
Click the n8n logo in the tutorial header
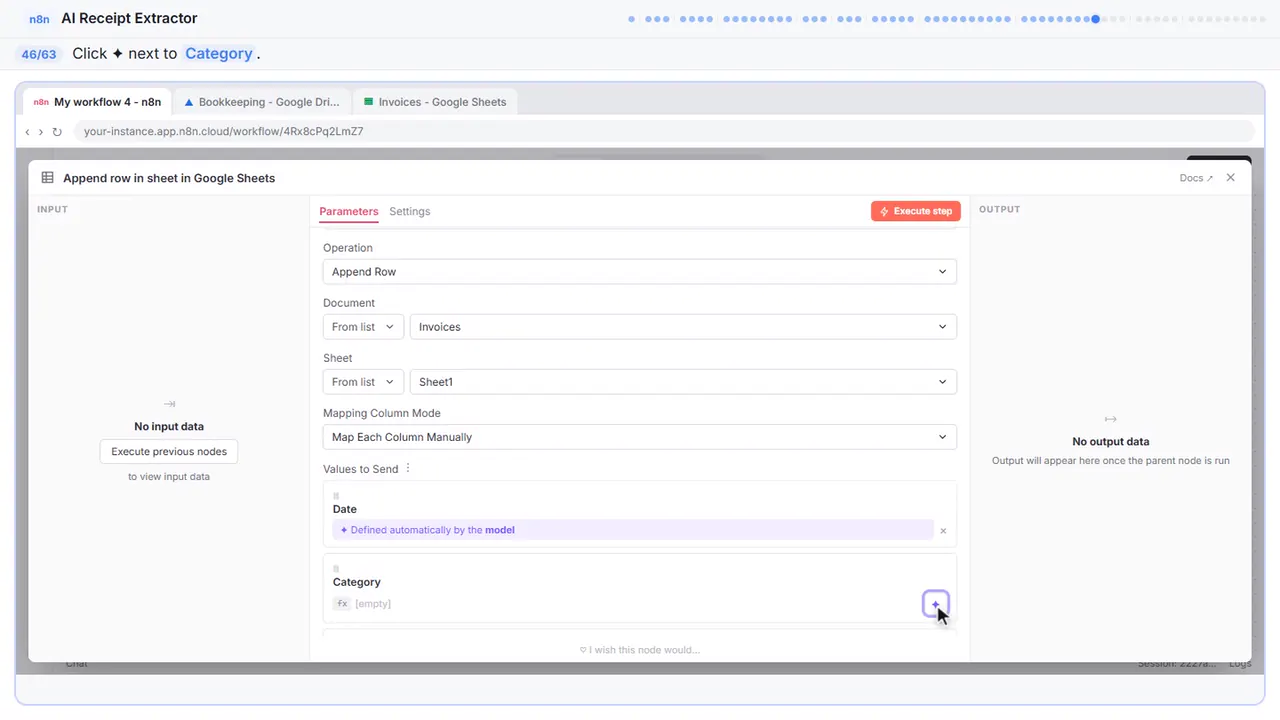click(x=40, y=19)
